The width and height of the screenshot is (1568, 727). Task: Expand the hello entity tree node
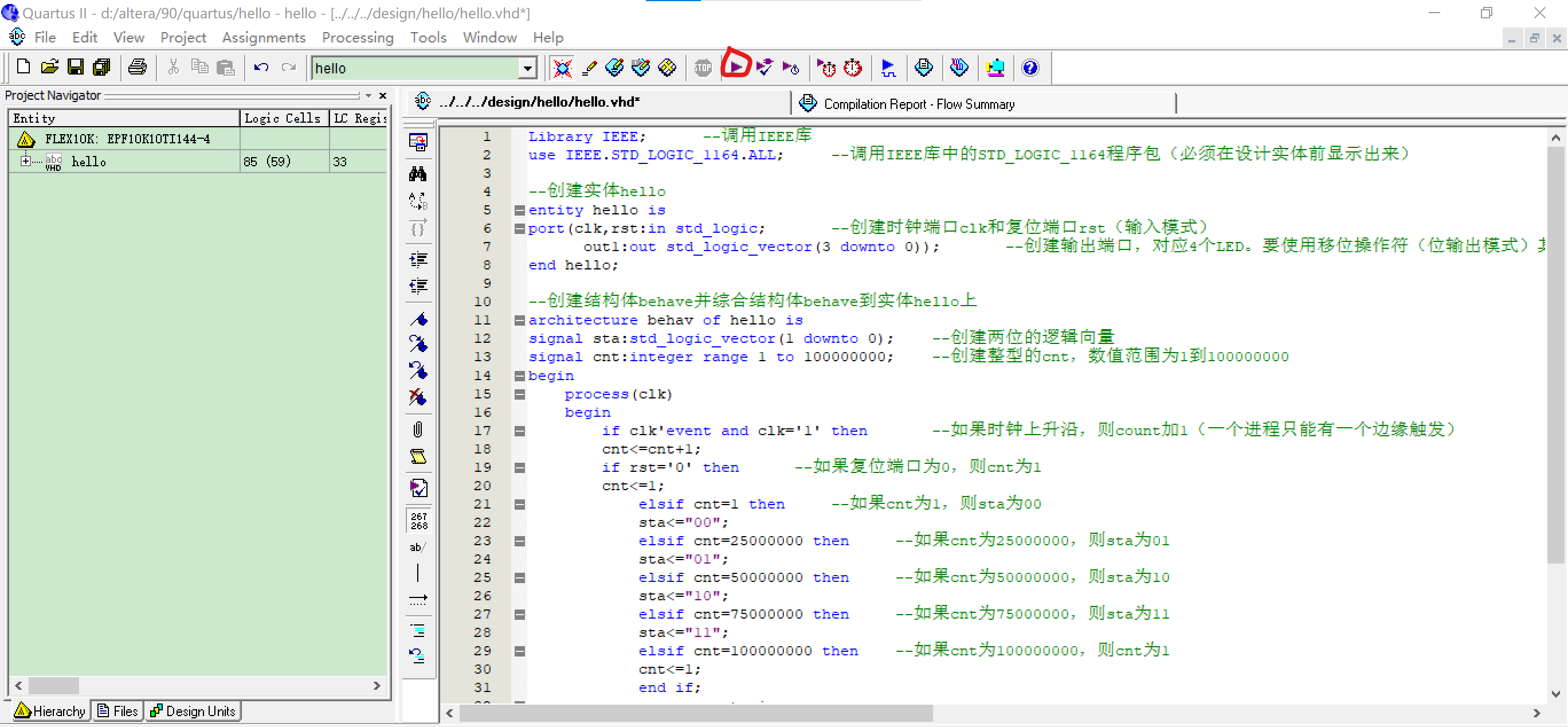[26, 161]
